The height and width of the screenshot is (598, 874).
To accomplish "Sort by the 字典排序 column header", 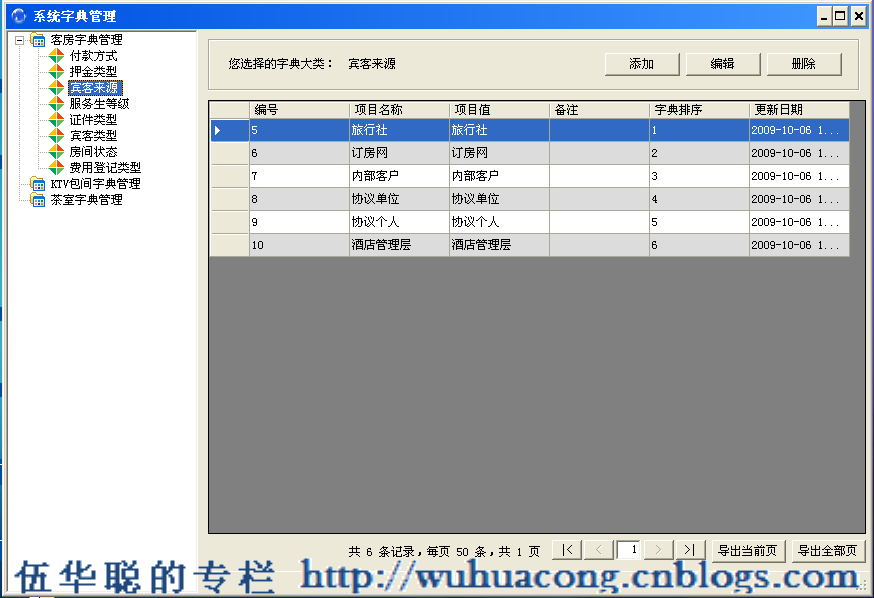I will pyautogui.click(x=700, y=110).
